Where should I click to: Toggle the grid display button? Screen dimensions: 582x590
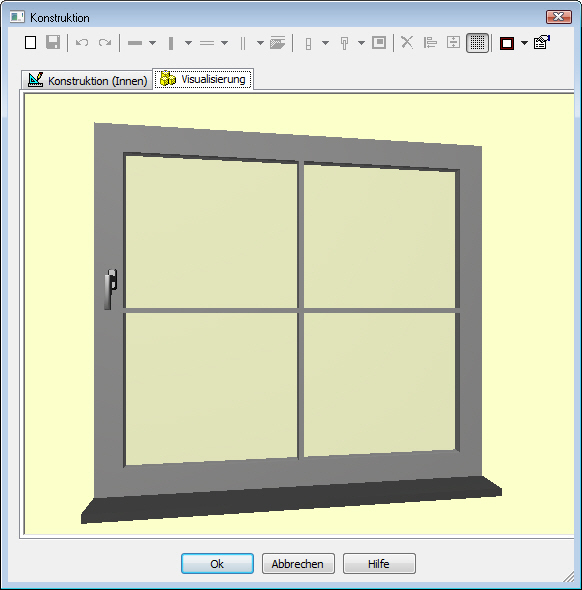[477, 43]
